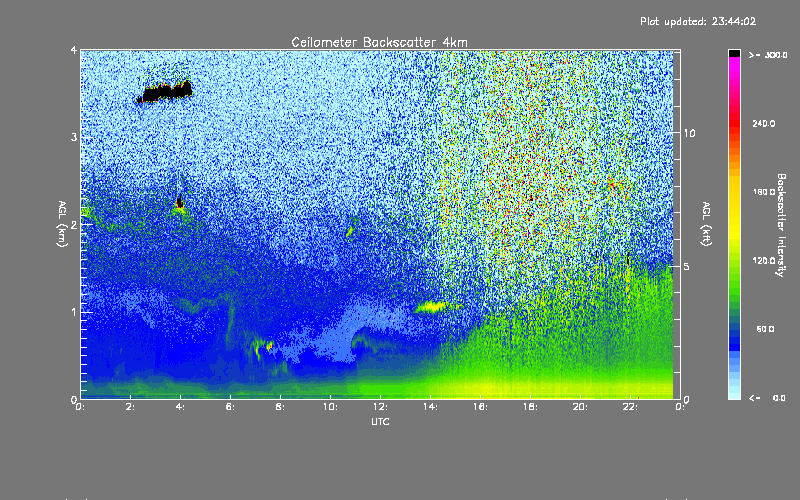This screenshot has width=800, height=500.
Task: Click the '120.0' colorbar value
Action: click(764, 261)
